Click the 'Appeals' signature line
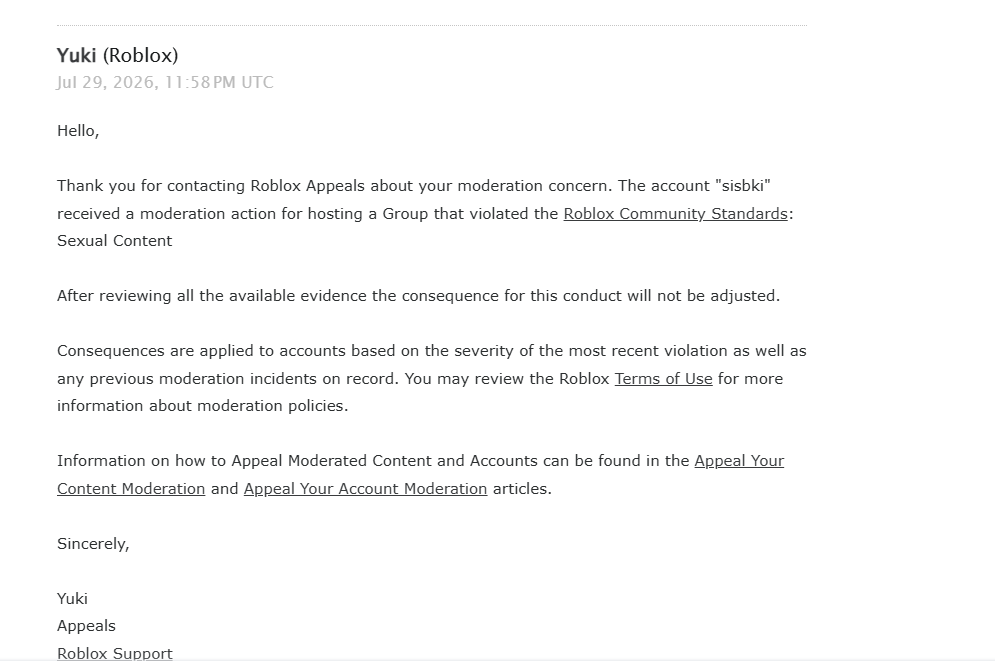Image resolution: width=995 pixels, height=663 pixels. pos(86,626)
